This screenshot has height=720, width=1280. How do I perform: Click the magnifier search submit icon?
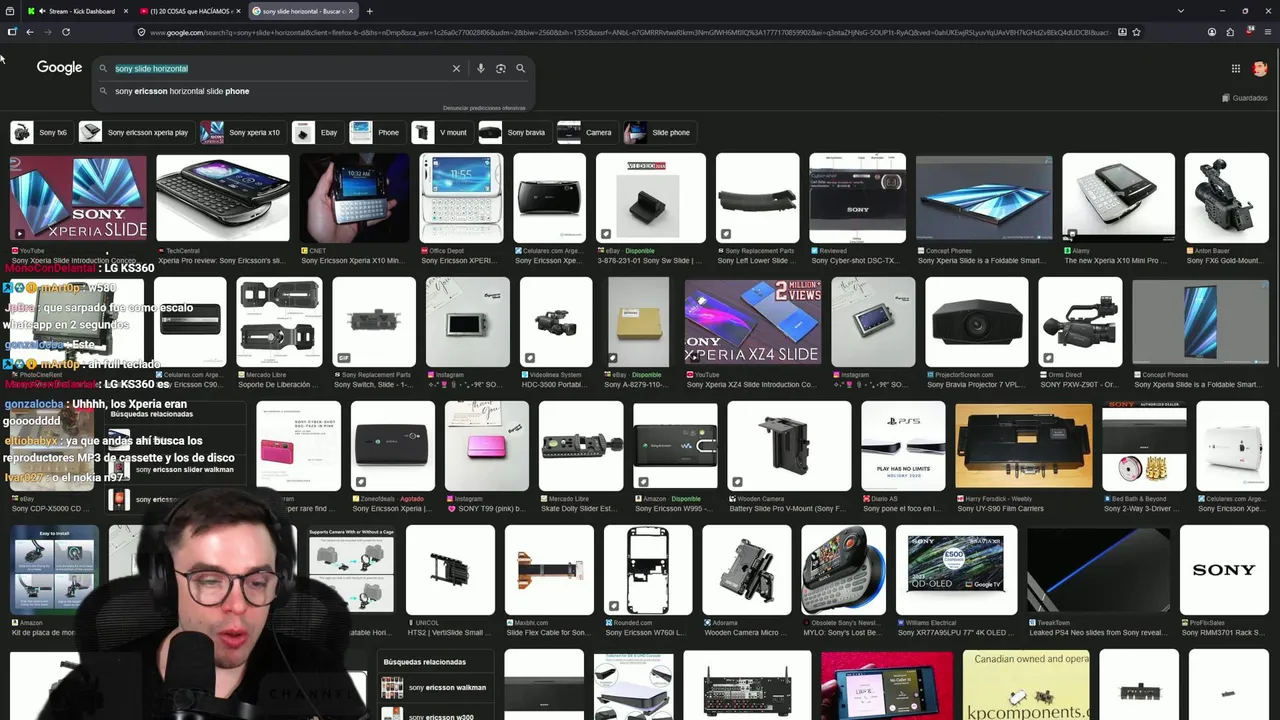pos(521,68)
